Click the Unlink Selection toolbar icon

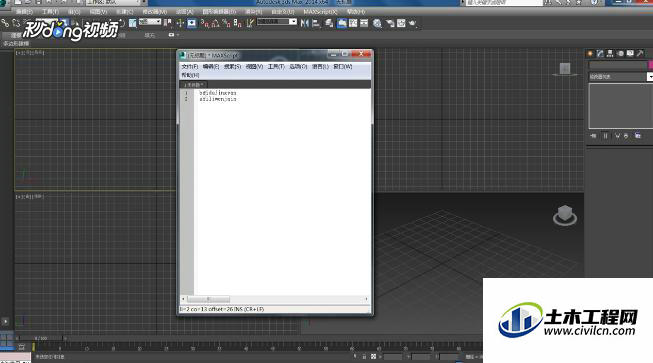tap(17, 23)
